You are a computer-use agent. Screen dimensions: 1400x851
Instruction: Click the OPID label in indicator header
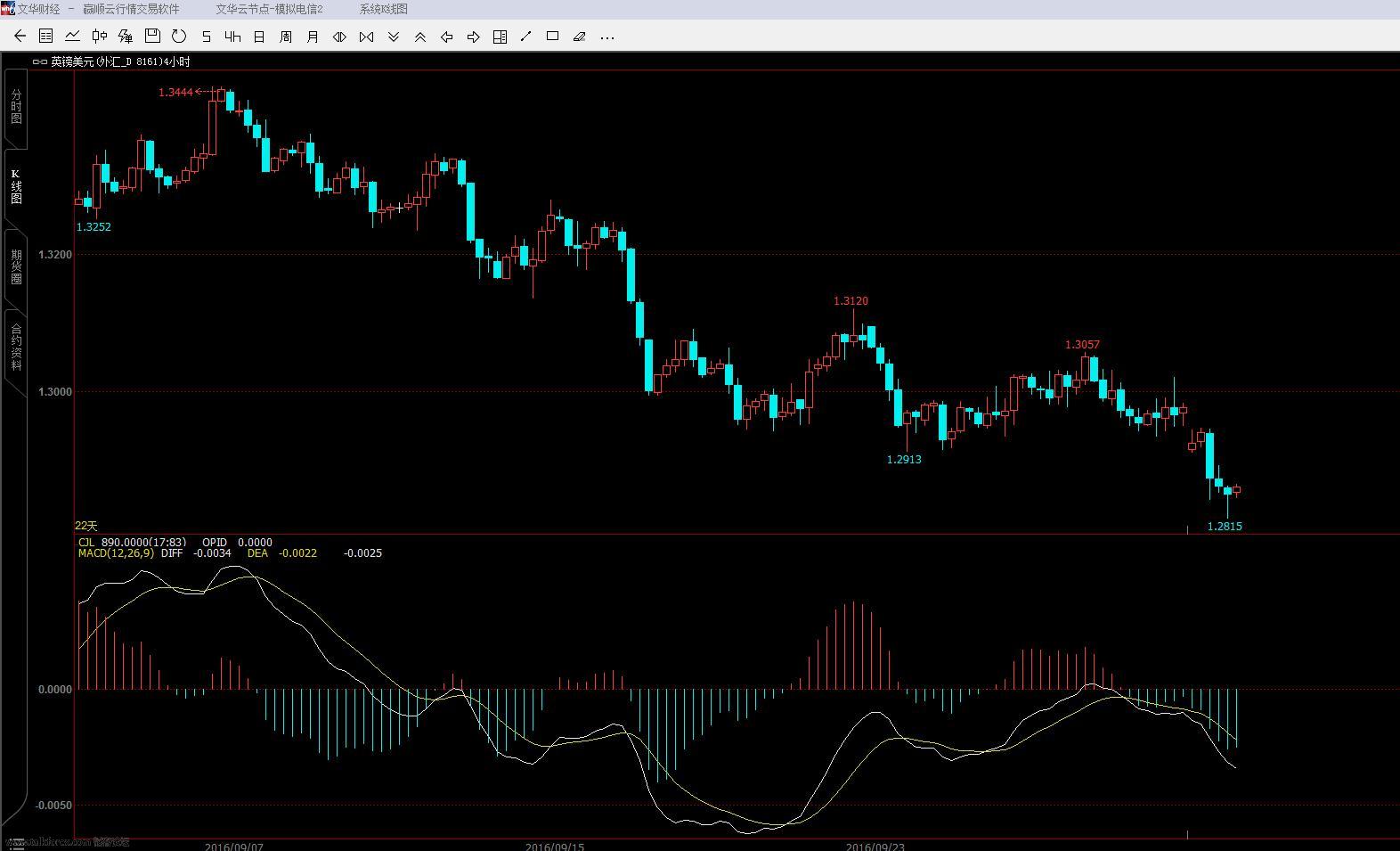click(x=215, y=543)
